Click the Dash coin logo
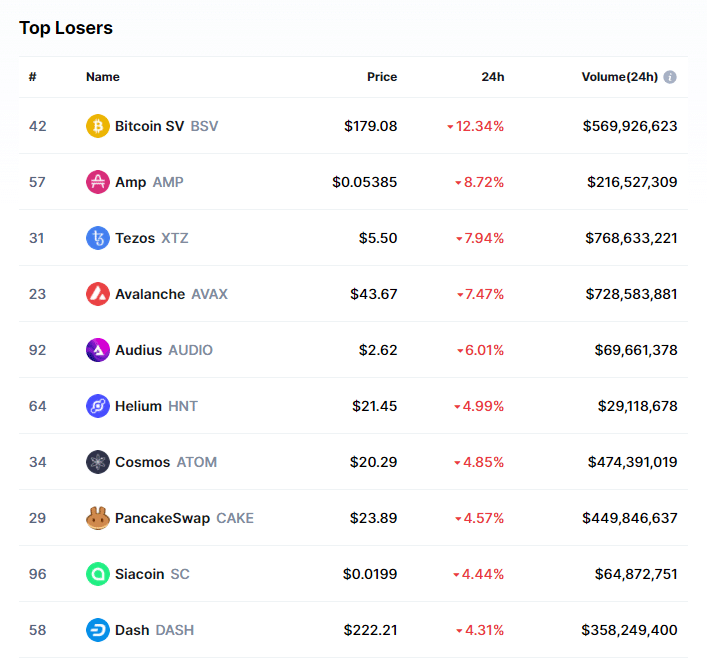Screen dimensions: 707x666 pyautogui.click(x=97, y=630)
